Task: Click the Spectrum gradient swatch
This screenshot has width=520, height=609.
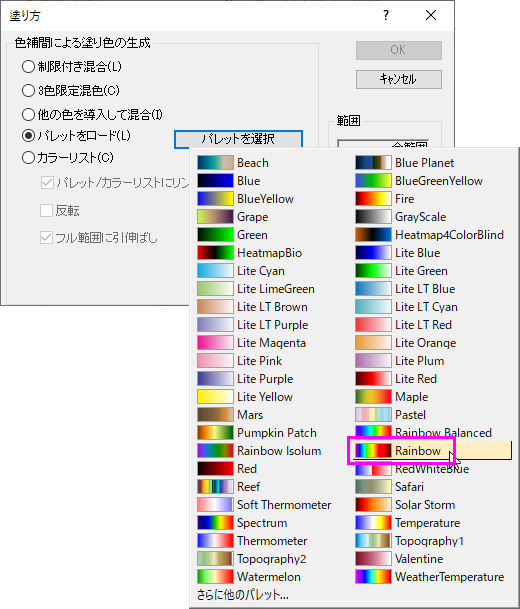Action: pyautogui.click(x=215, y=522)
